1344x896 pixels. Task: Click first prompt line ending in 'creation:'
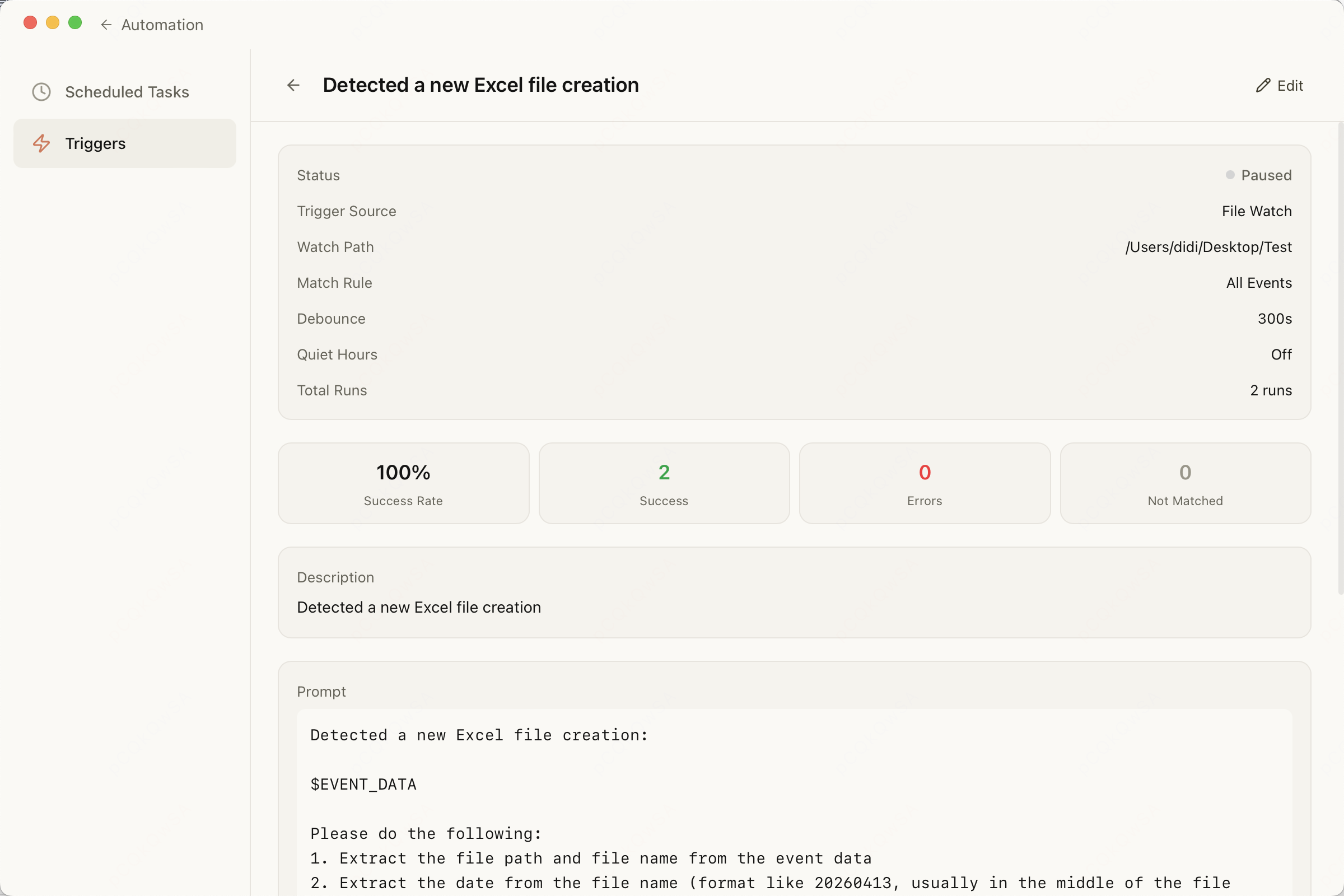[x=479, y=735]
